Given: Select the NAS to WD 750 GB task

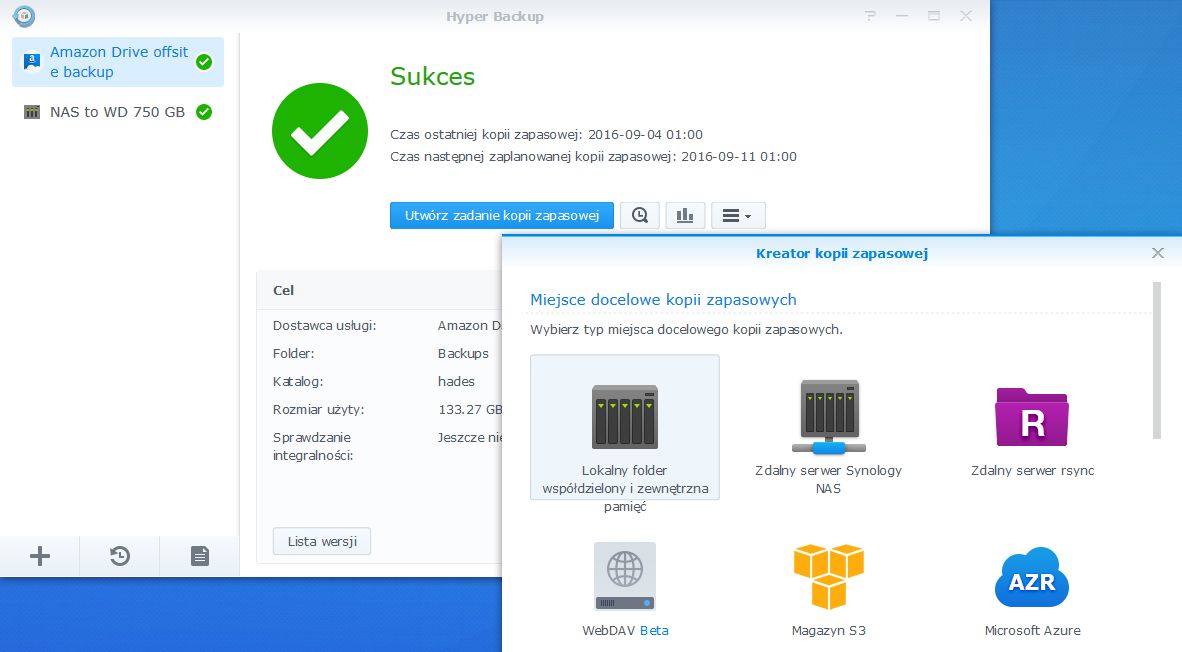Looking at the screenshot, I should click(118, 112).
